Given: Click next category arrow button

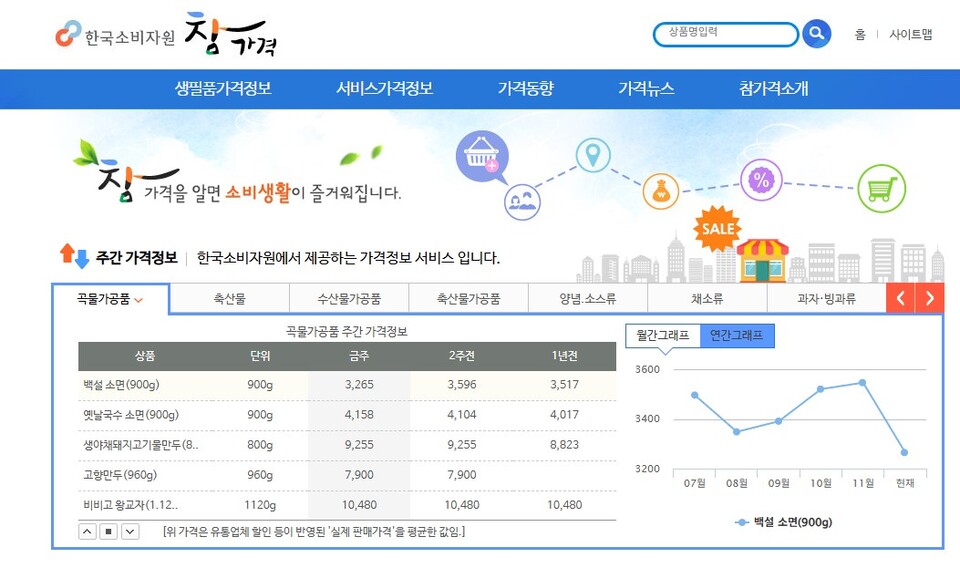Looking at the screenshot, I should pos(929,298).
